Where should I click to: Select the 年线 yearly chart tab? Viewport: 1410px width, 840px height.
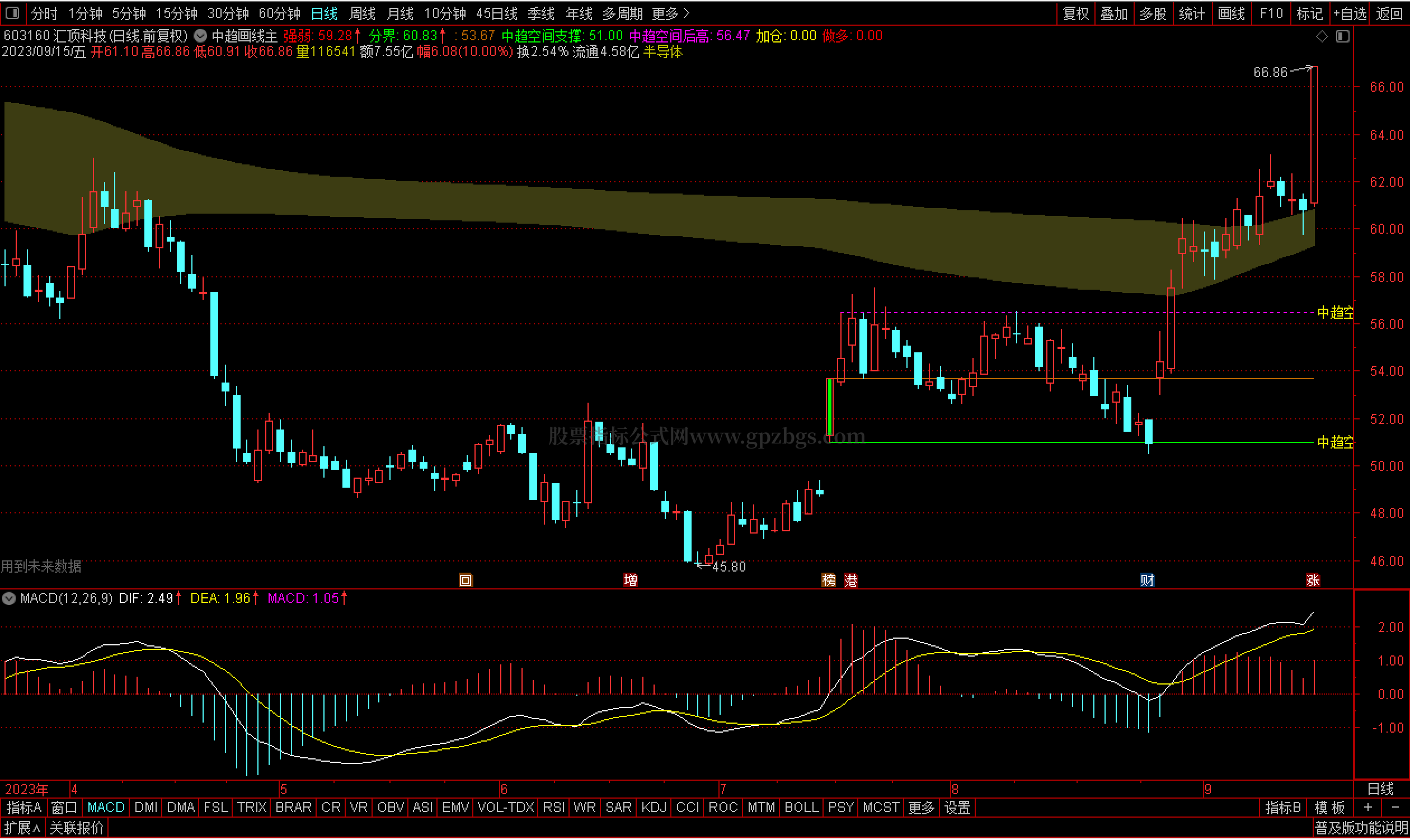579,13
